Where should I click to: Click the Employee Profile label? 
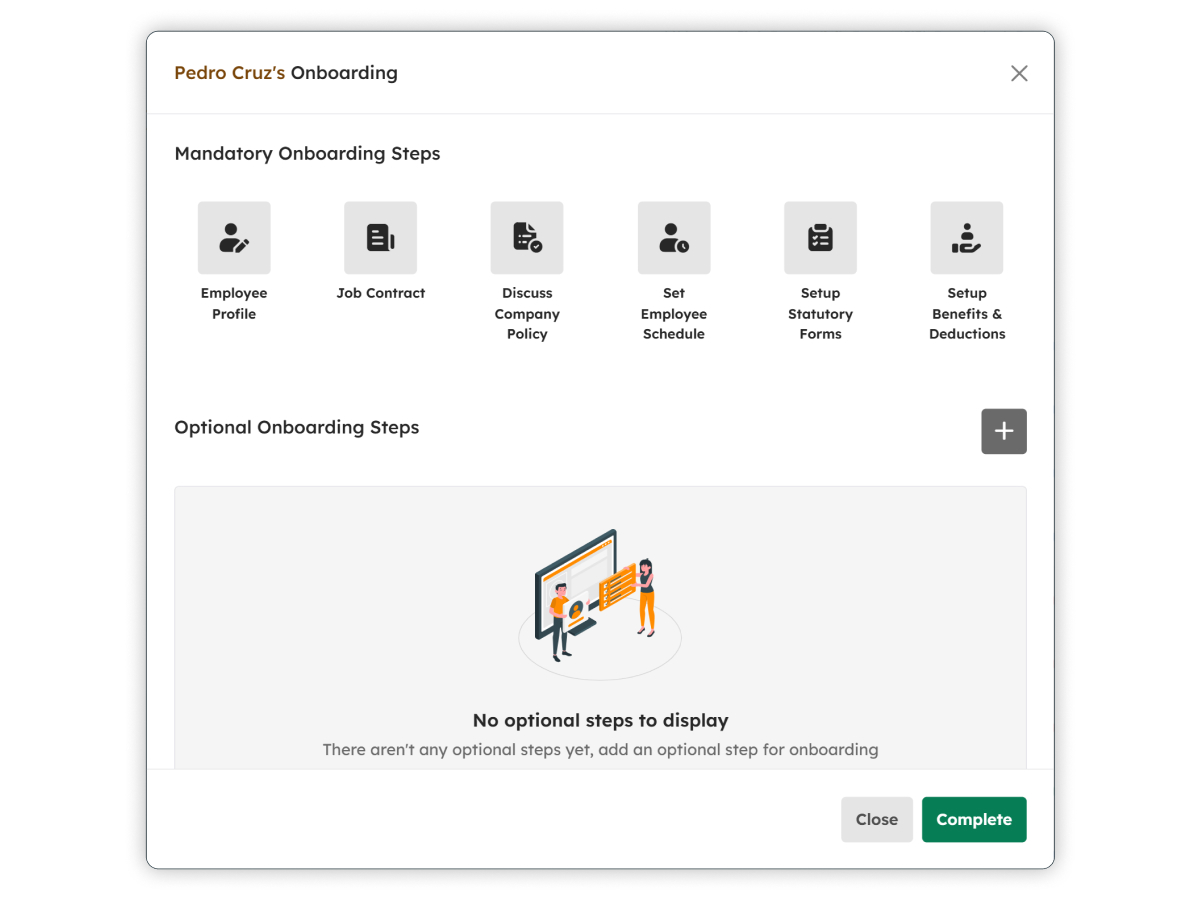pyautogui.click(x=234, y=304)
